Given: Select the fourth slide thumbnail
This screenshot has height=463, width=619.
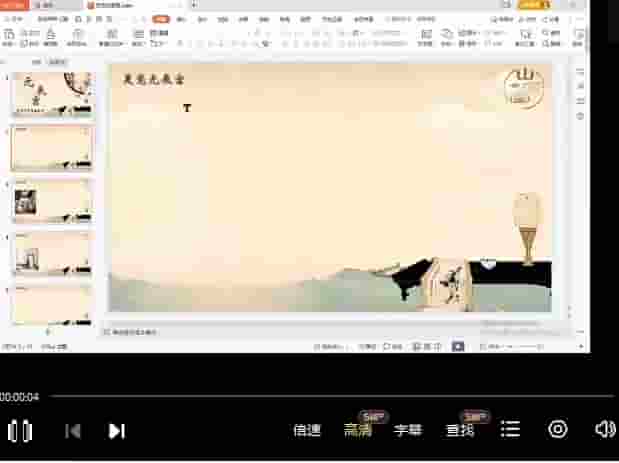Looking at the screenshot, I should pos(53,253).
